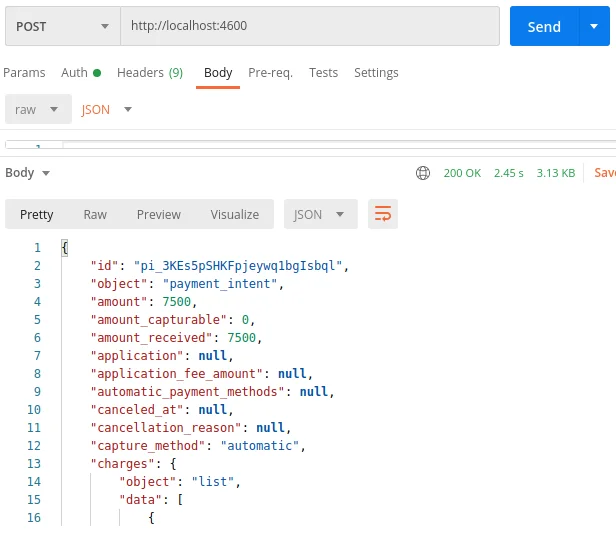Click the green Auth status dot
Image resolution: width=616 pixels, height=534 pixels.
point(97,73)
